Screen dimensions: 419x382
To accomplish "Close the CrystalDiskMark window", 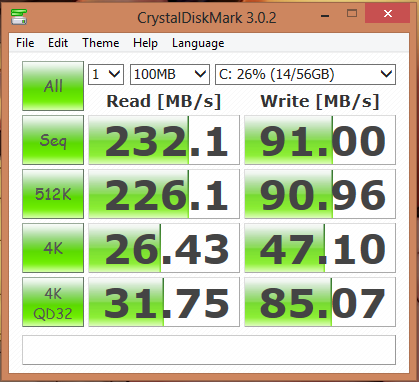I will tap(388, 14).
